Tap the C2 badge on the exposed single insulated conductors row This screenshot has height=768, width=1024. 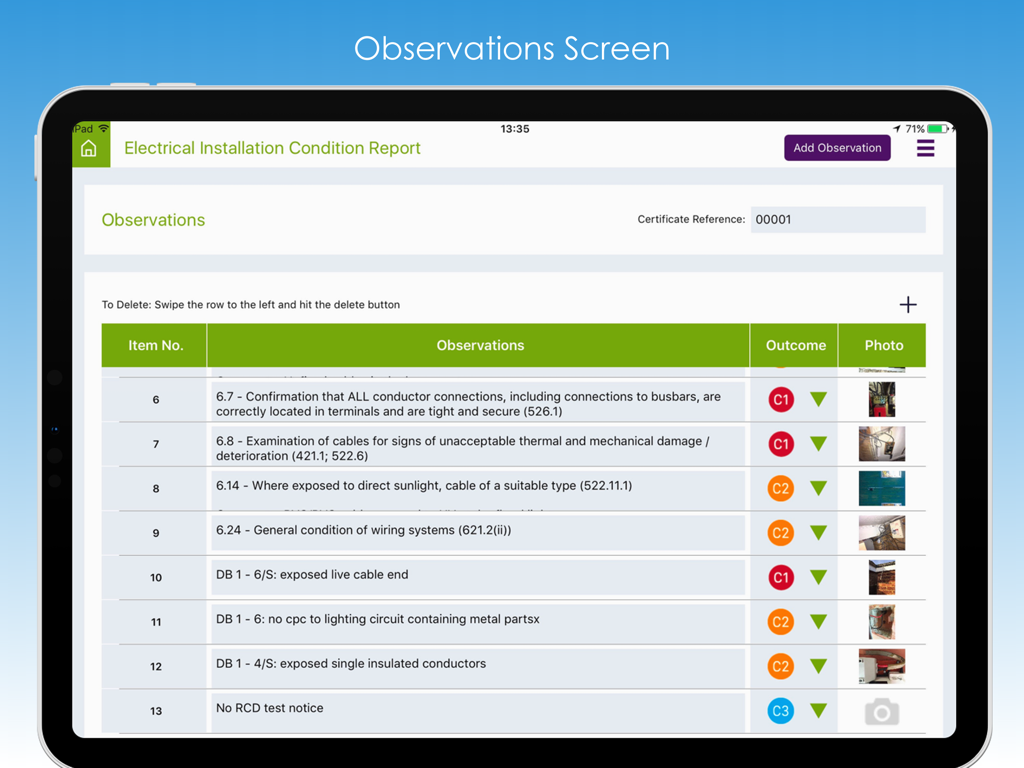780,666
